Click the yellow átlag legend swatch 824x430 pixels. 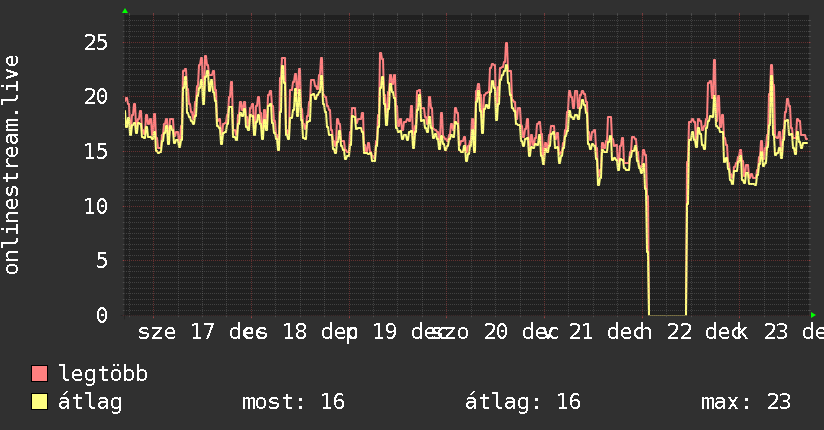39,402
